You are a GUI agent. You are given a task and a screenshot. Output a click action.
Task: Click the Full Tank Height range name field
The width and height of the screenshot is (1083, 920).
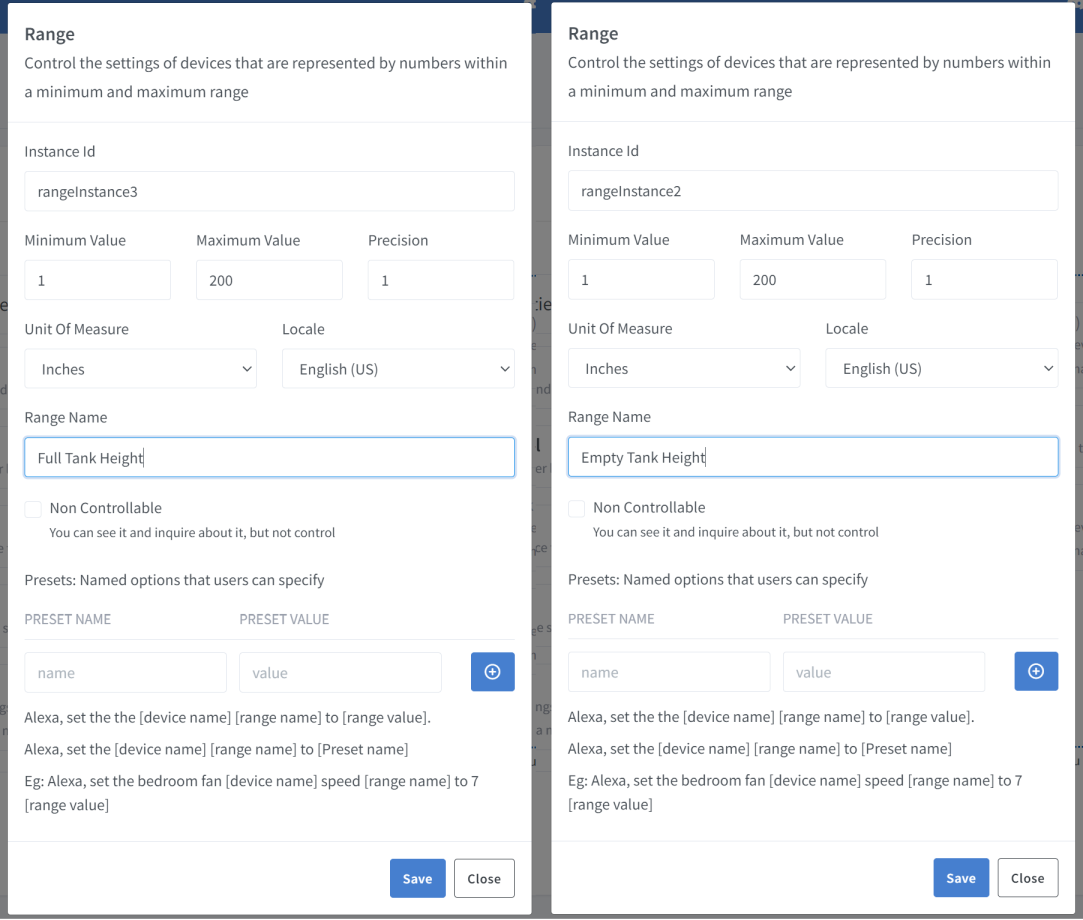[269, 457]
